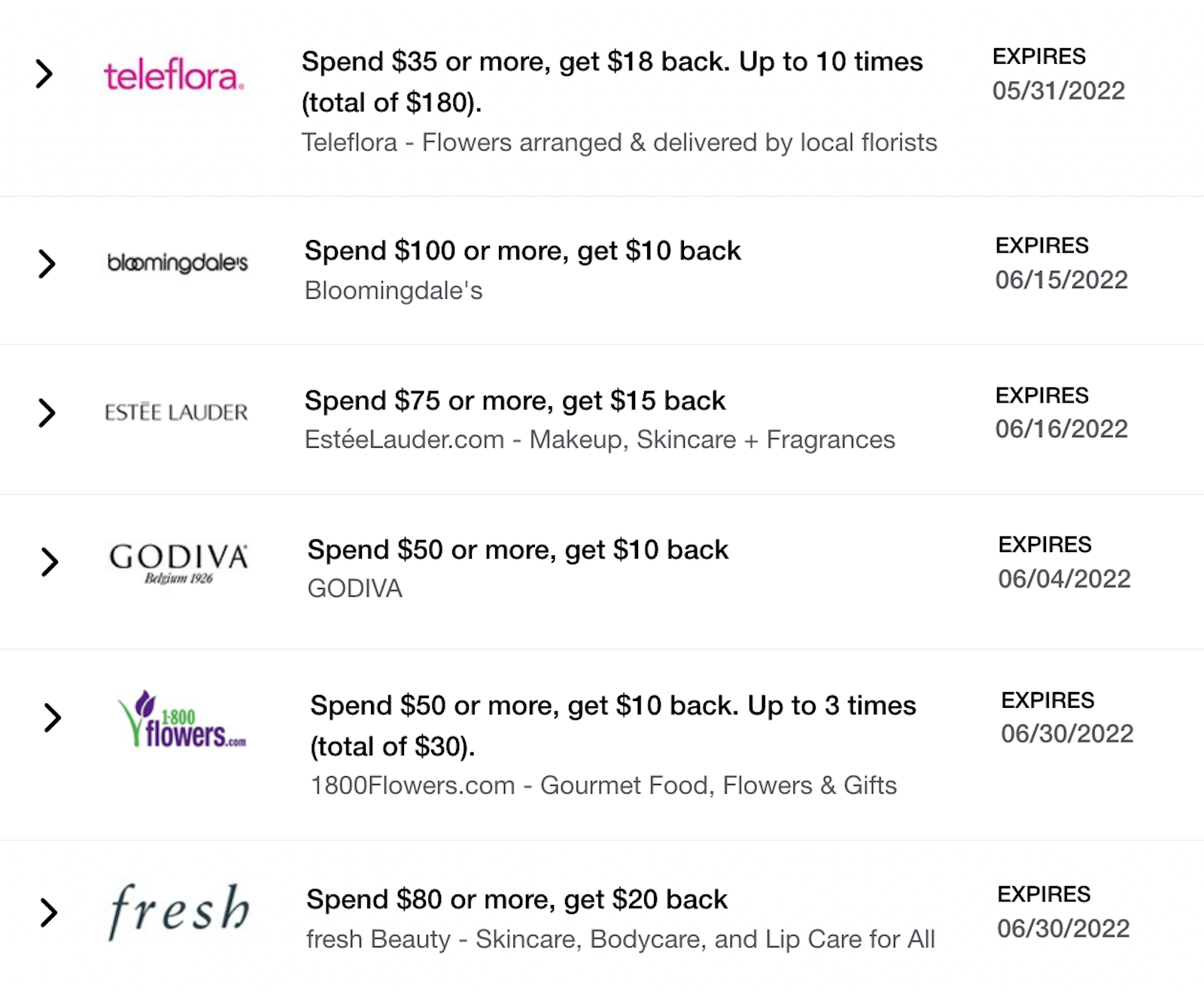Image resolution: width=1204 pixels, height=1008 pixels.
Task: Open the Spend $80 get $20 back offer
Action: point(517,900)
